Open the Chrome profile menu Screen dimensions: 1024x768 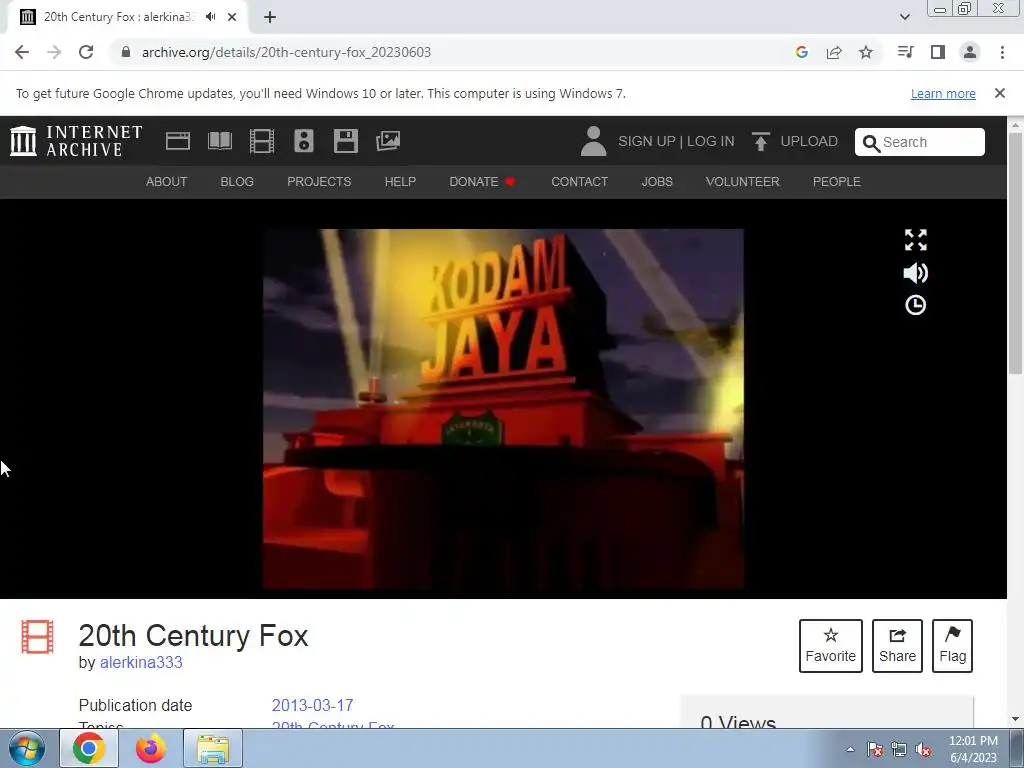970,52
